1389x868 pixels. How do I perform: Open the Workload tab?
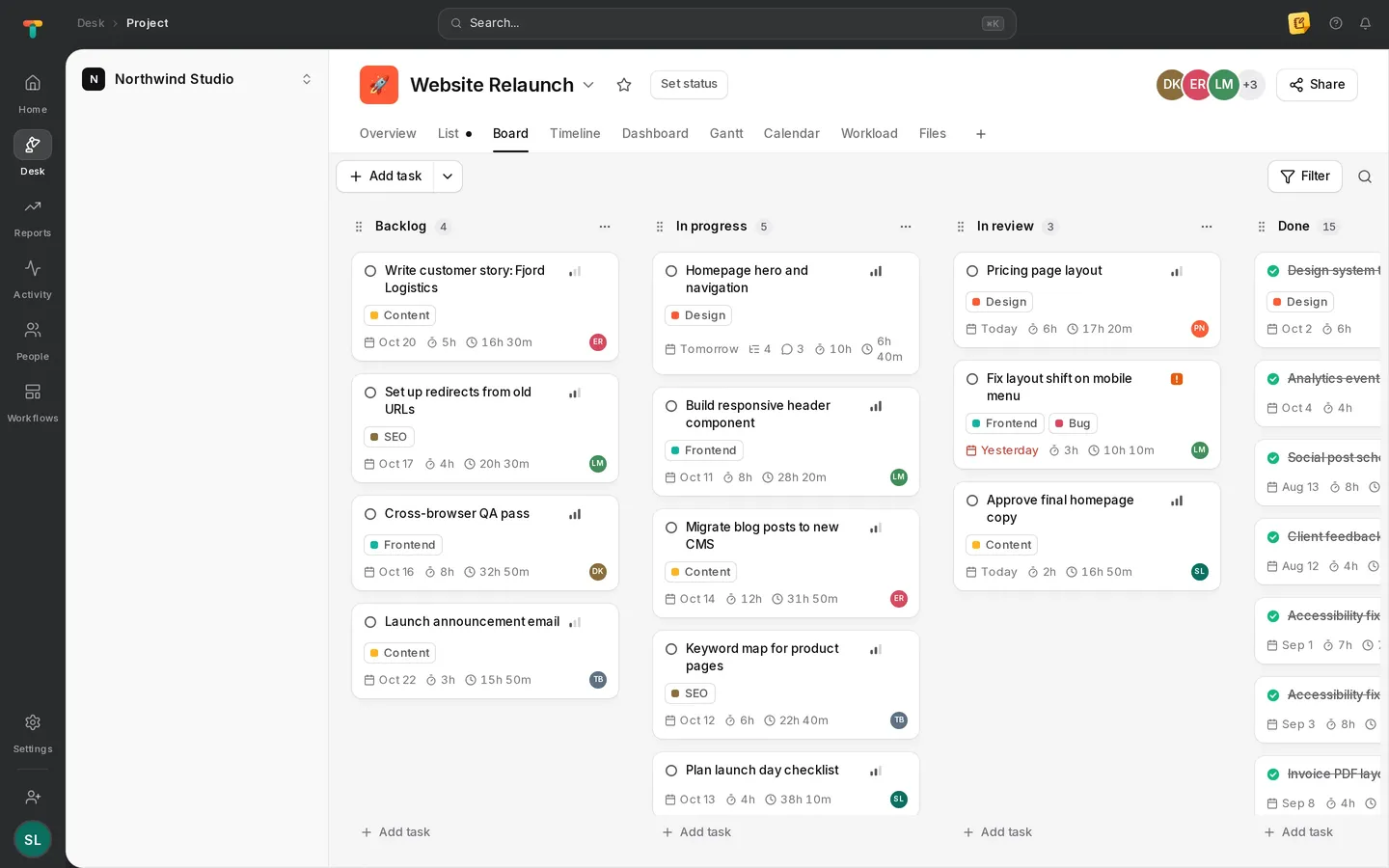coord(869,134)
